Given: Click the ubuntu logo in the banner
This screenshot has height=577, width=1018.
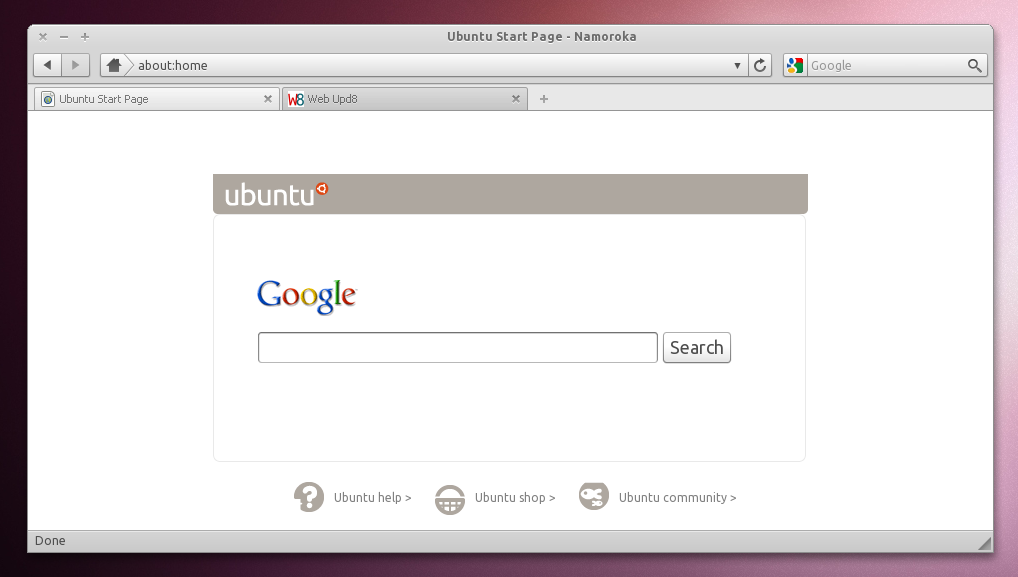Looking at the screenshot, I should tap(277, 194).
